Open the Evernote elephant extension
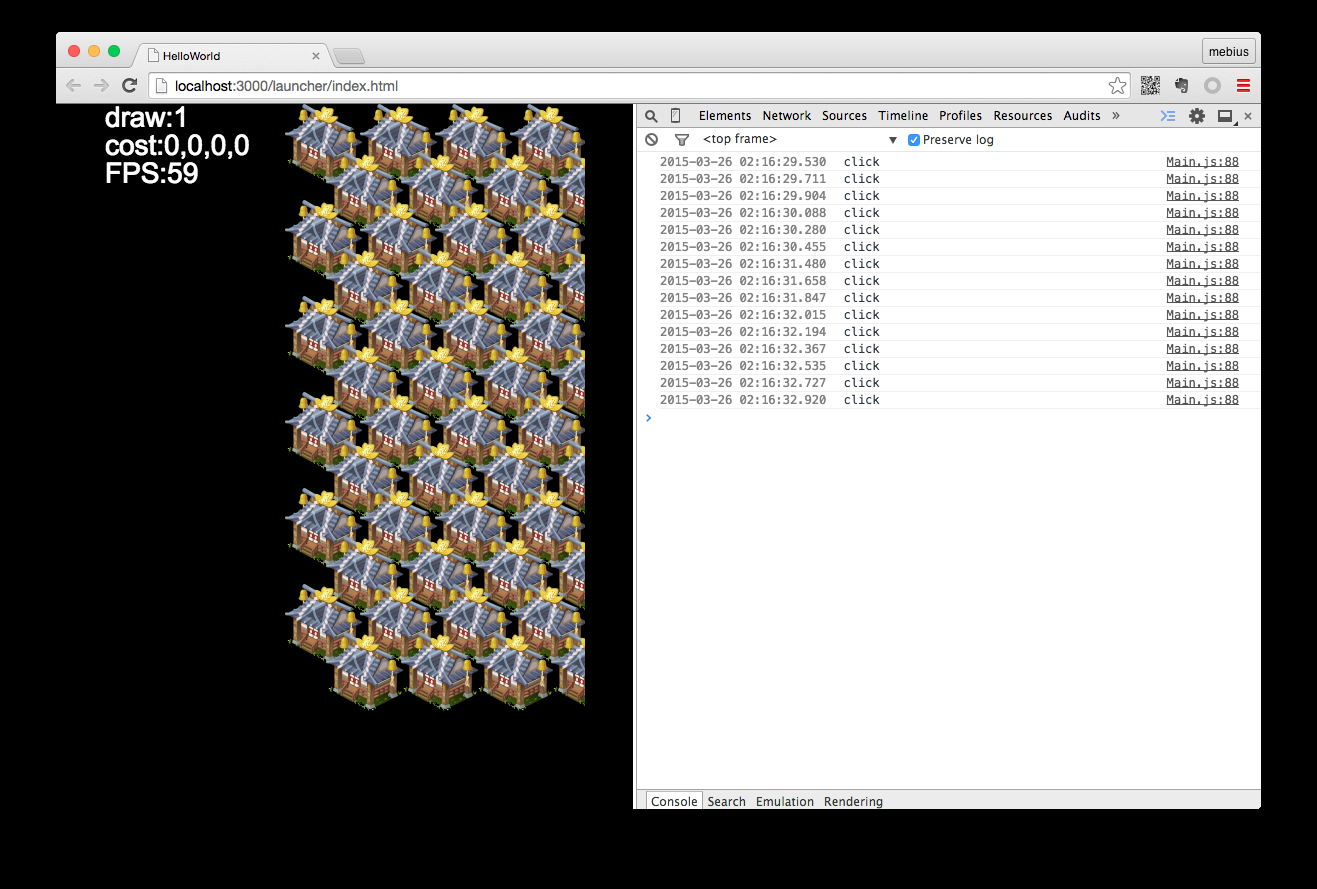 pyautogui.click(x=1181, y=86)
